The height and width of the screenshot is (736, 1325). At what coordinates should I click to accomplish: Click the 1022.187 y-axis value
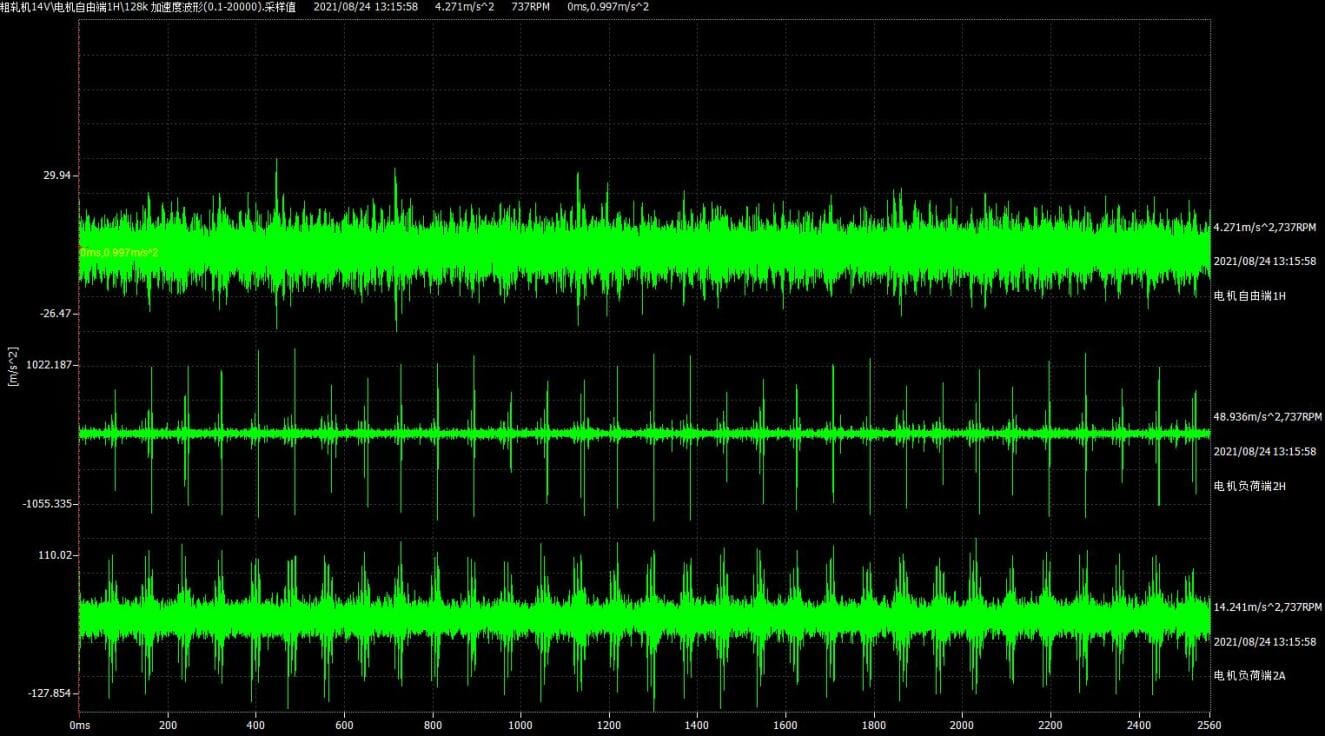51,365
